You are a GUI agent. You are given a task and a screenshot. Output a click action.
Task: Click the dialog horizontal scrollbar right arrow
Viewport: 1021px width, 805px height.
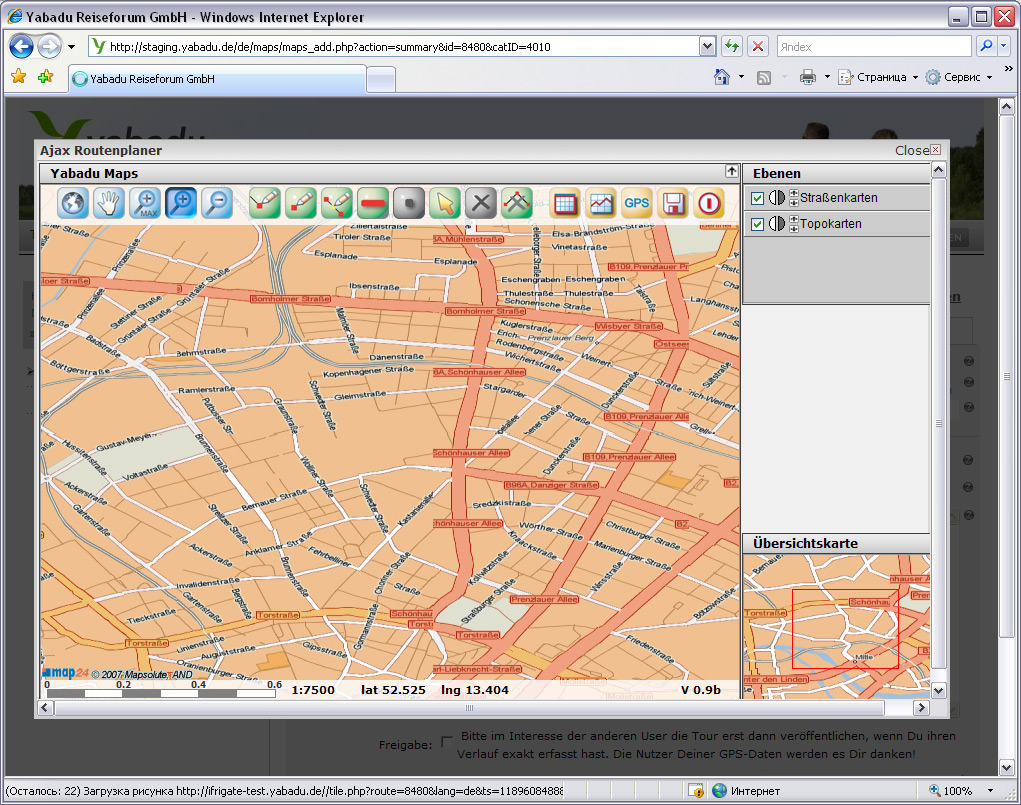(x=921, y=707)
